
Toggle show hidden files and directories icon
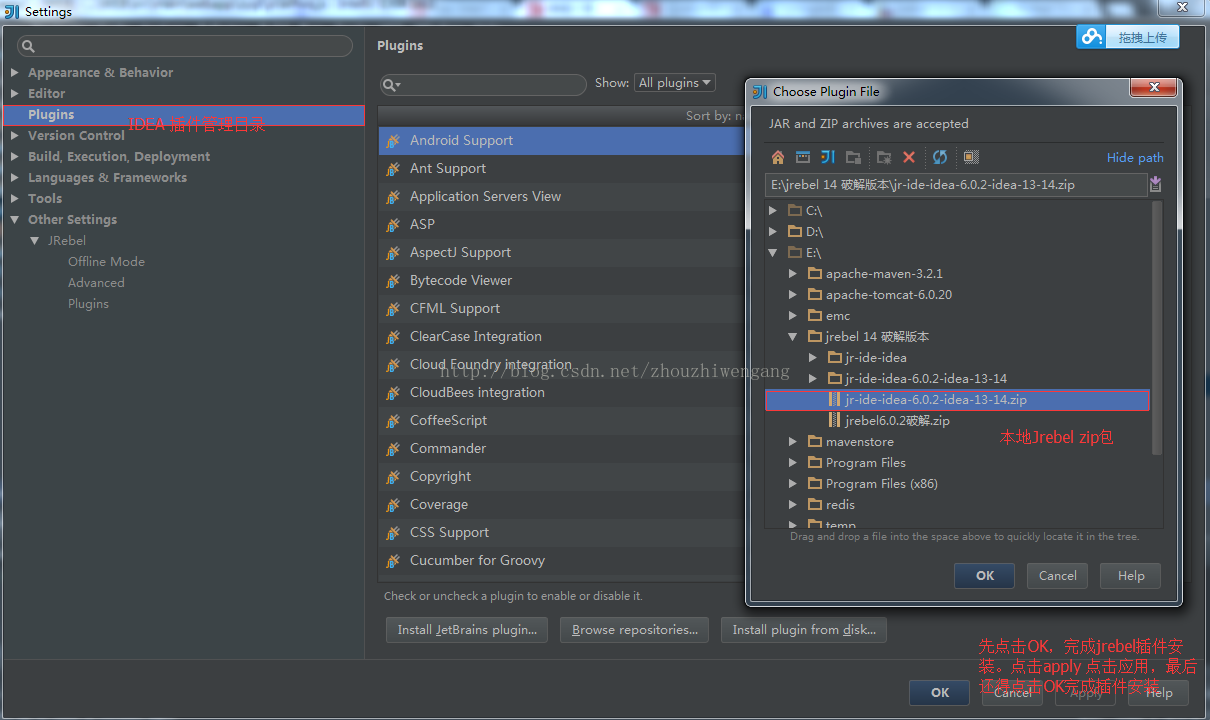[970, 157]
